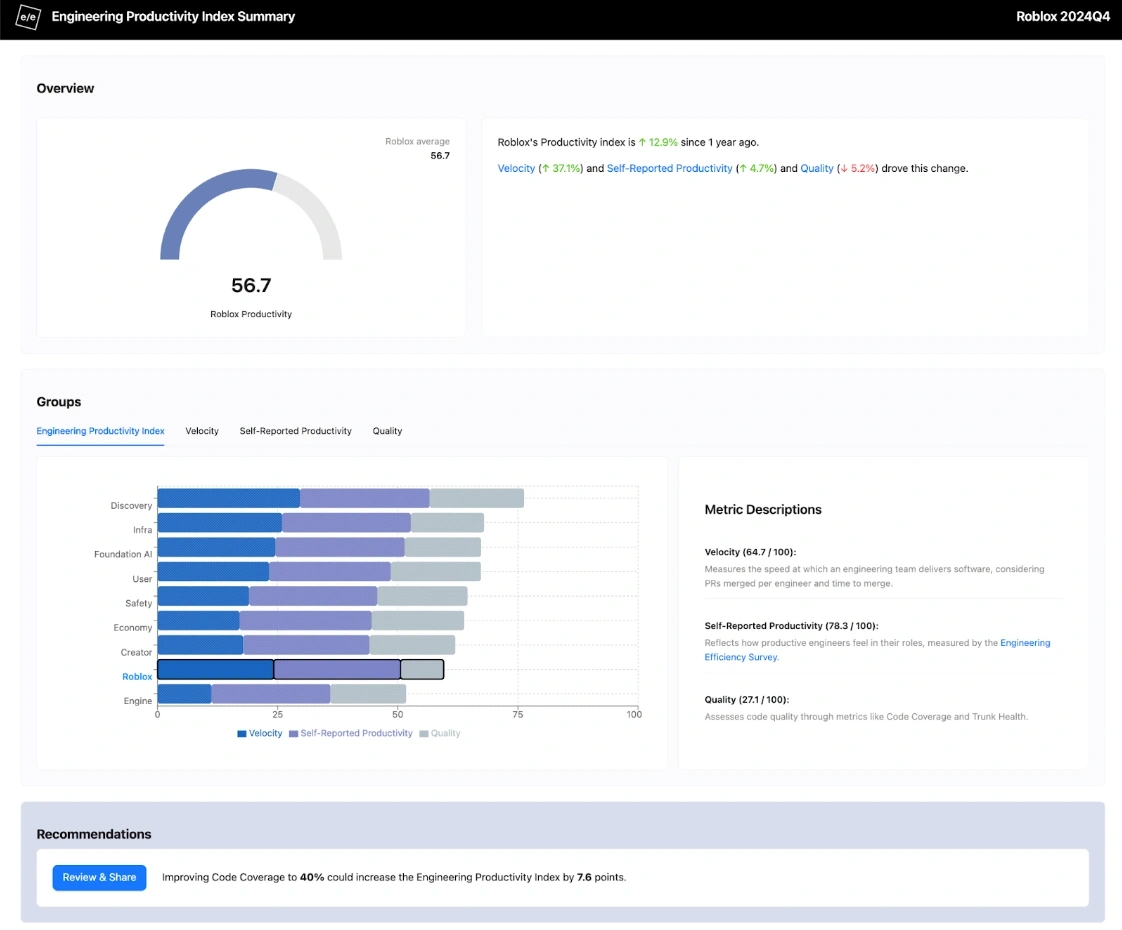Click the large '56.7' gauge value
Viewport: 1122px width, 930px height.
point(251,285)
